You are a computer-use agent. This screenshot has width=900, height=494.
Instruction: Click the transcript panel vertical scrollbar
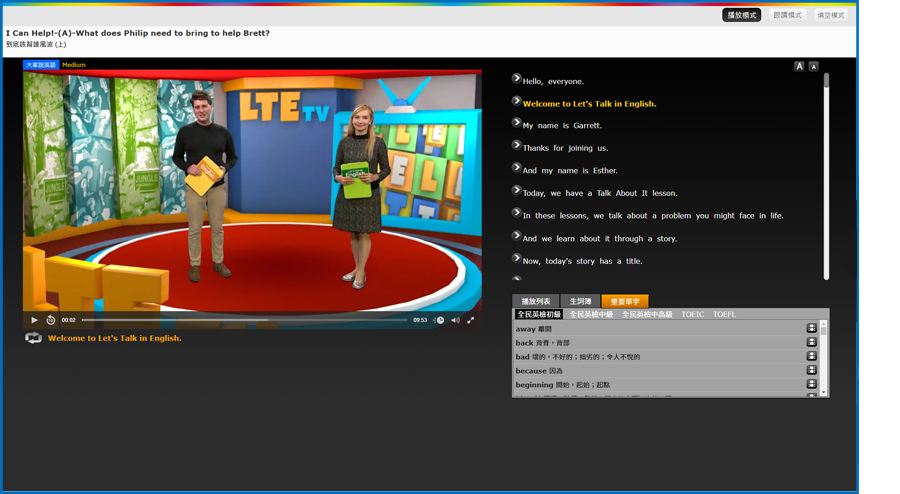coord(826,175)
